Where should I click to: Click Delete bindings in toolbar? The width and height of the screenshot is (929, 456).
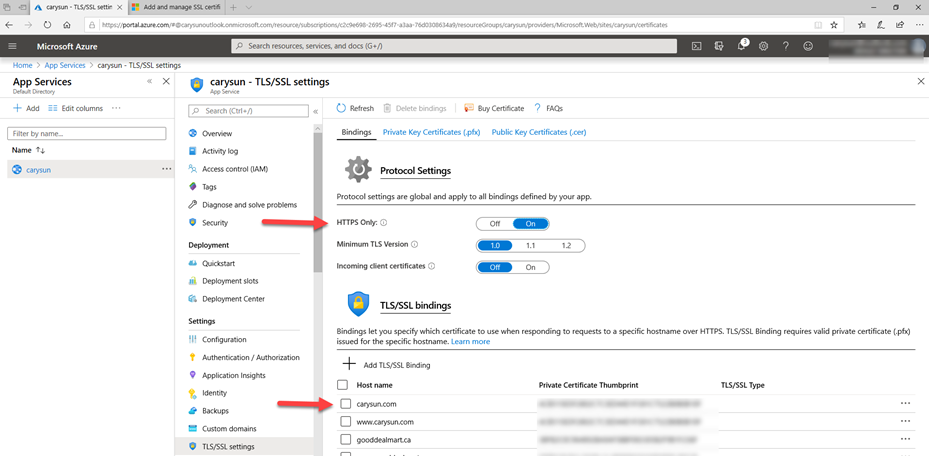pyautogui.click(x=415, y=108)
